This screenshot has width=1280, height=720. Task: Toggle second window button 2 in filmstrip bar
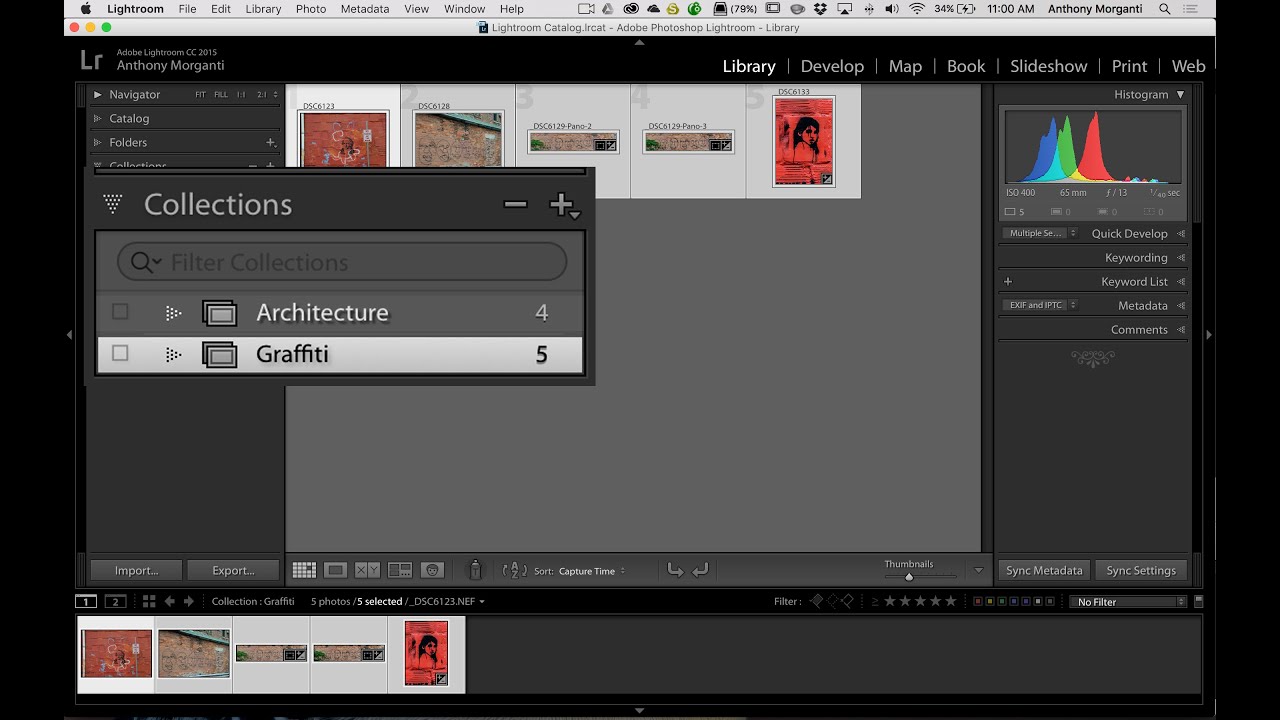[116, 601]
